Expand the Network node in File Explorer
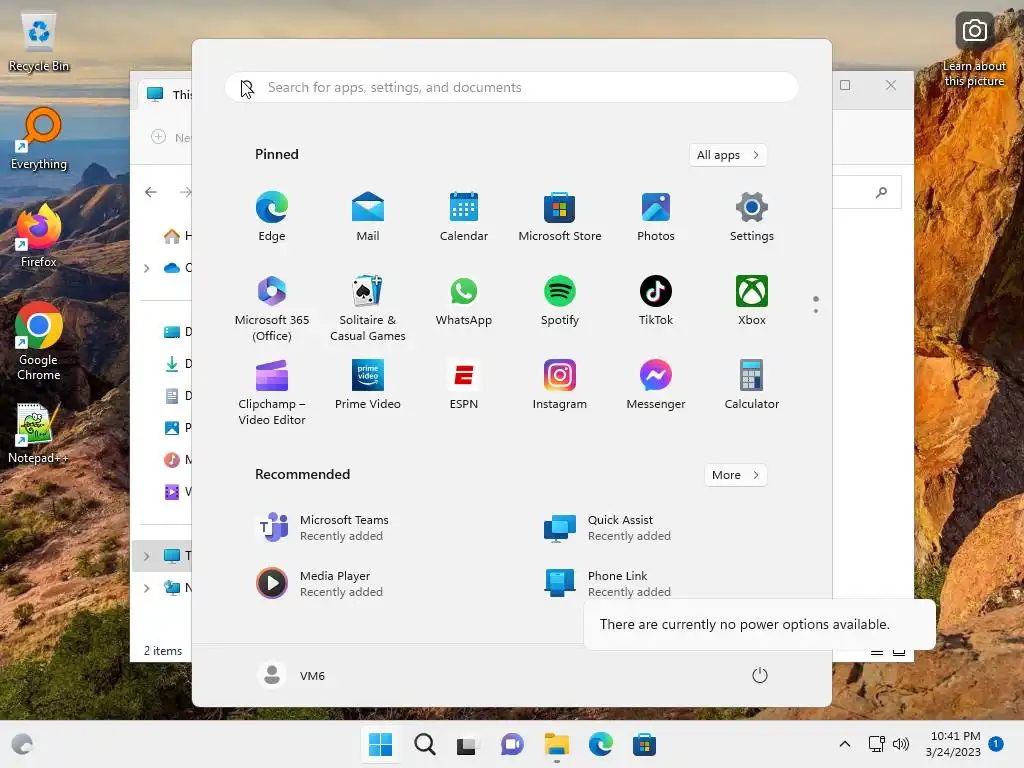Viewport: 1024px width, 768px height. pos(147,588)
